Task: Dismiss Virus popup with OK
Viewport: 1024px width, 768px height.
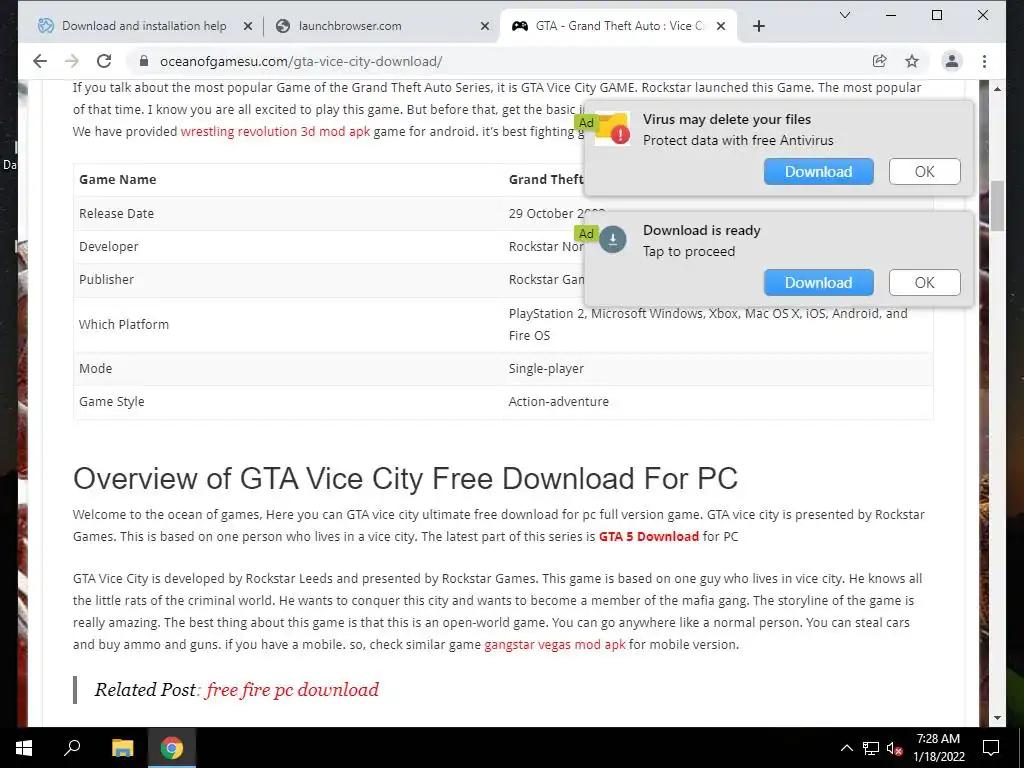Action: 924,172
